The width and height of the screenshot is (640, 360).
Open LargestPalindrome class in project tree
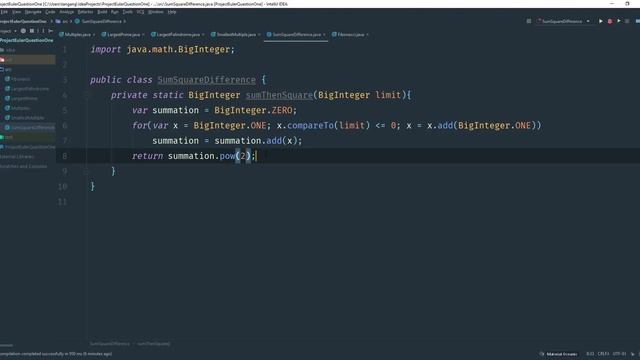pyautogui.click(x=27, y=89)
